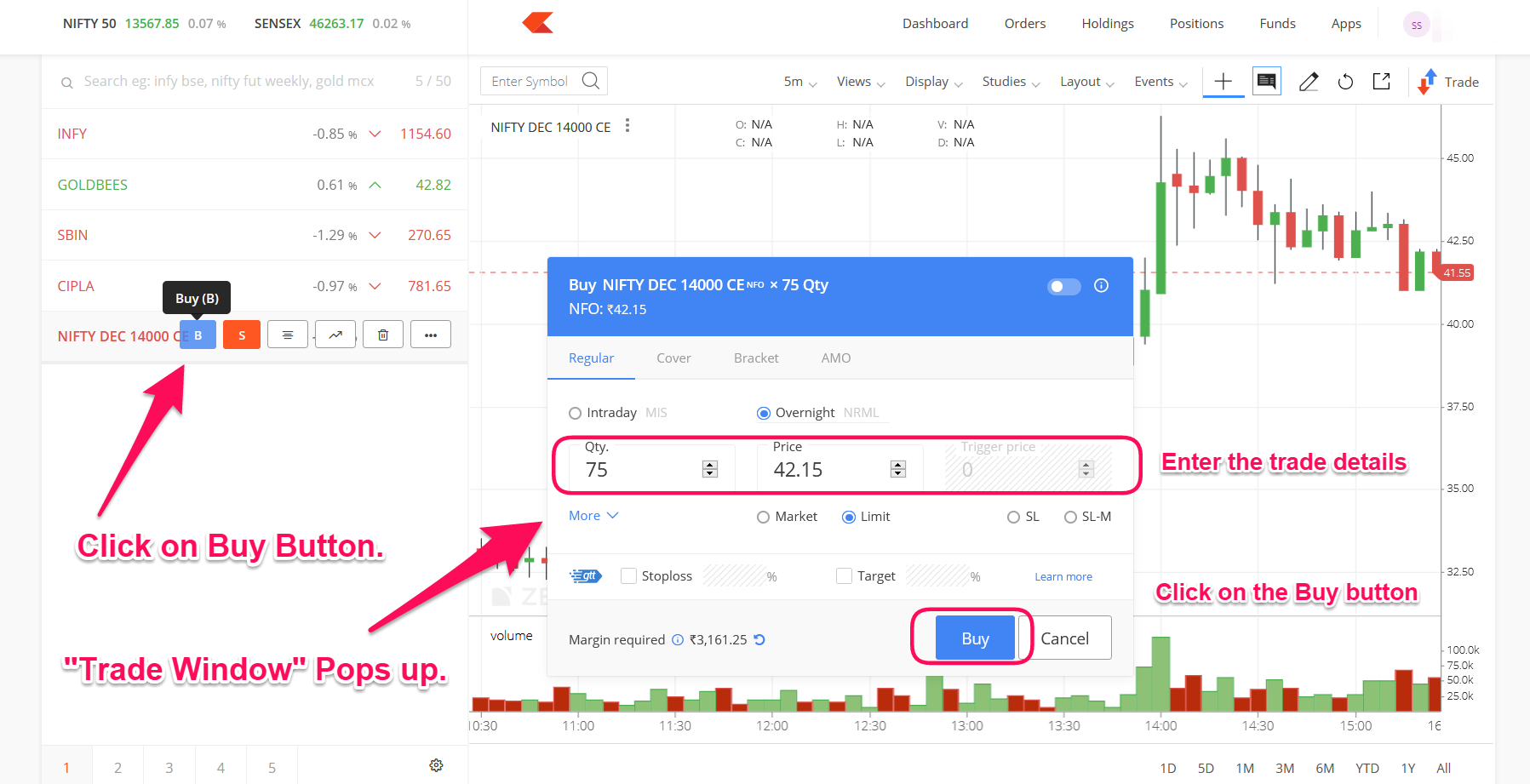1530x784 pixels.
Task: Switch to Cover order tab
Action: point(673,358)
